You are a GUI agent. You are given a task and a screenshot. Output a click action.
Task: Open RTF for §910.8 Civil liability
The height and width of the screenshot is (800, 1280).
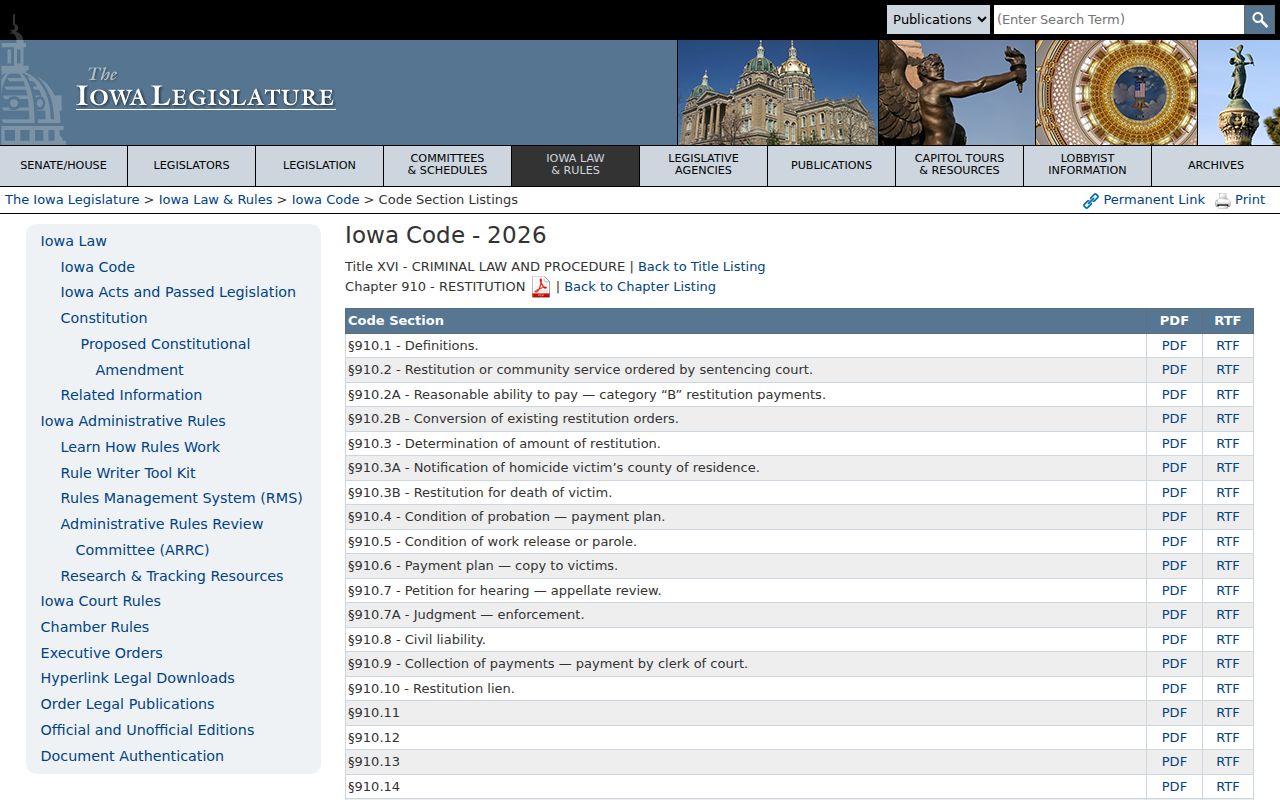(x=1227, y=640)
